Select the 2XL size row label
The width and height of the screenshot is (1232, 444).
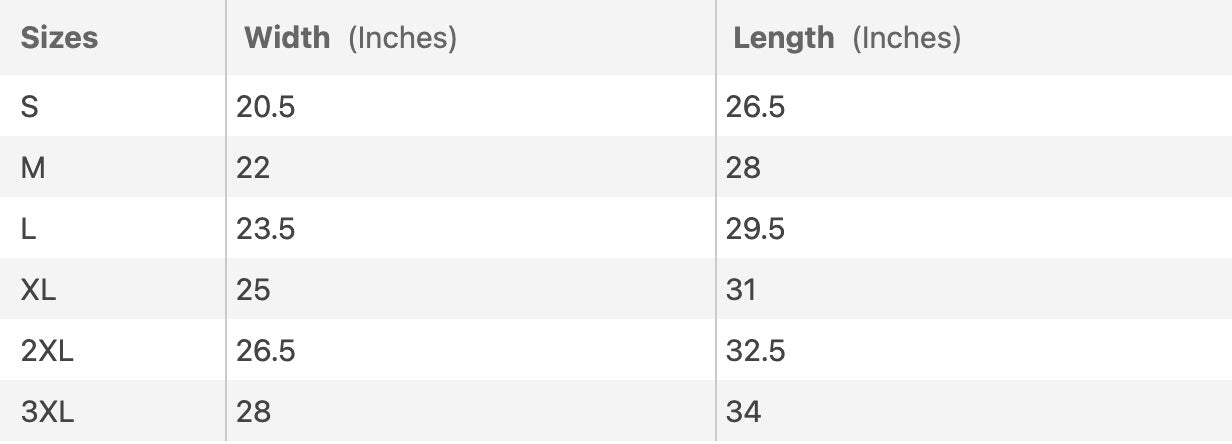[47, 351]
